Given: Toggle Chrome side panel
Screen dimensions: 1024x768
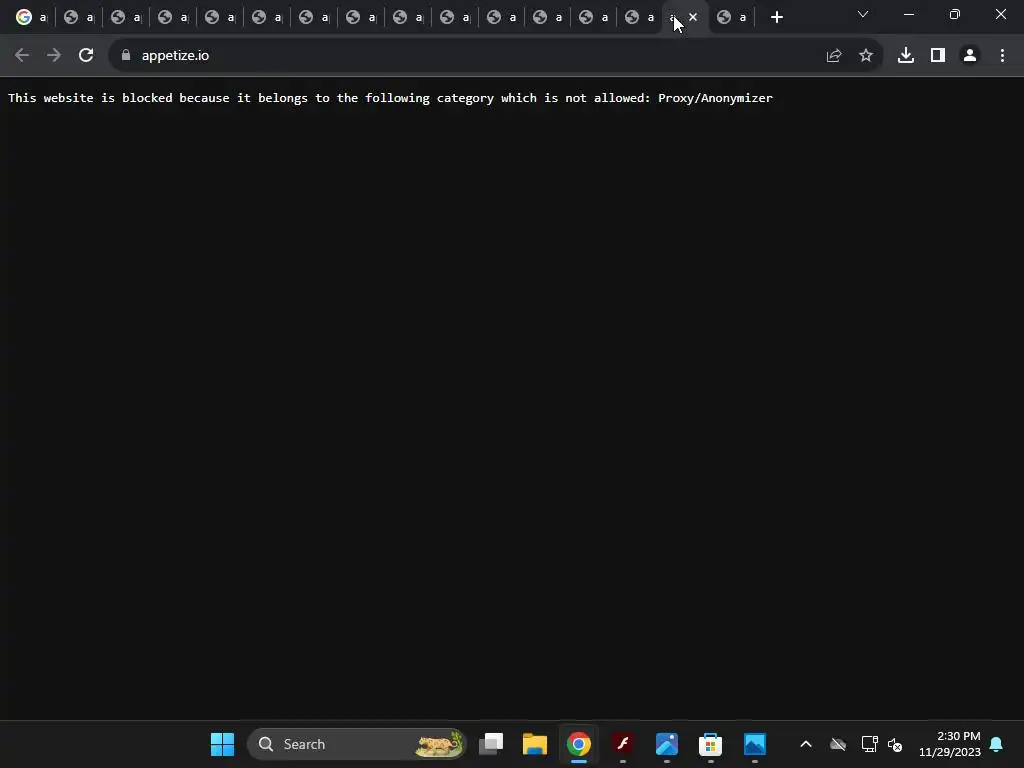Looking at the screenshot, I should [x=938, y=56].
